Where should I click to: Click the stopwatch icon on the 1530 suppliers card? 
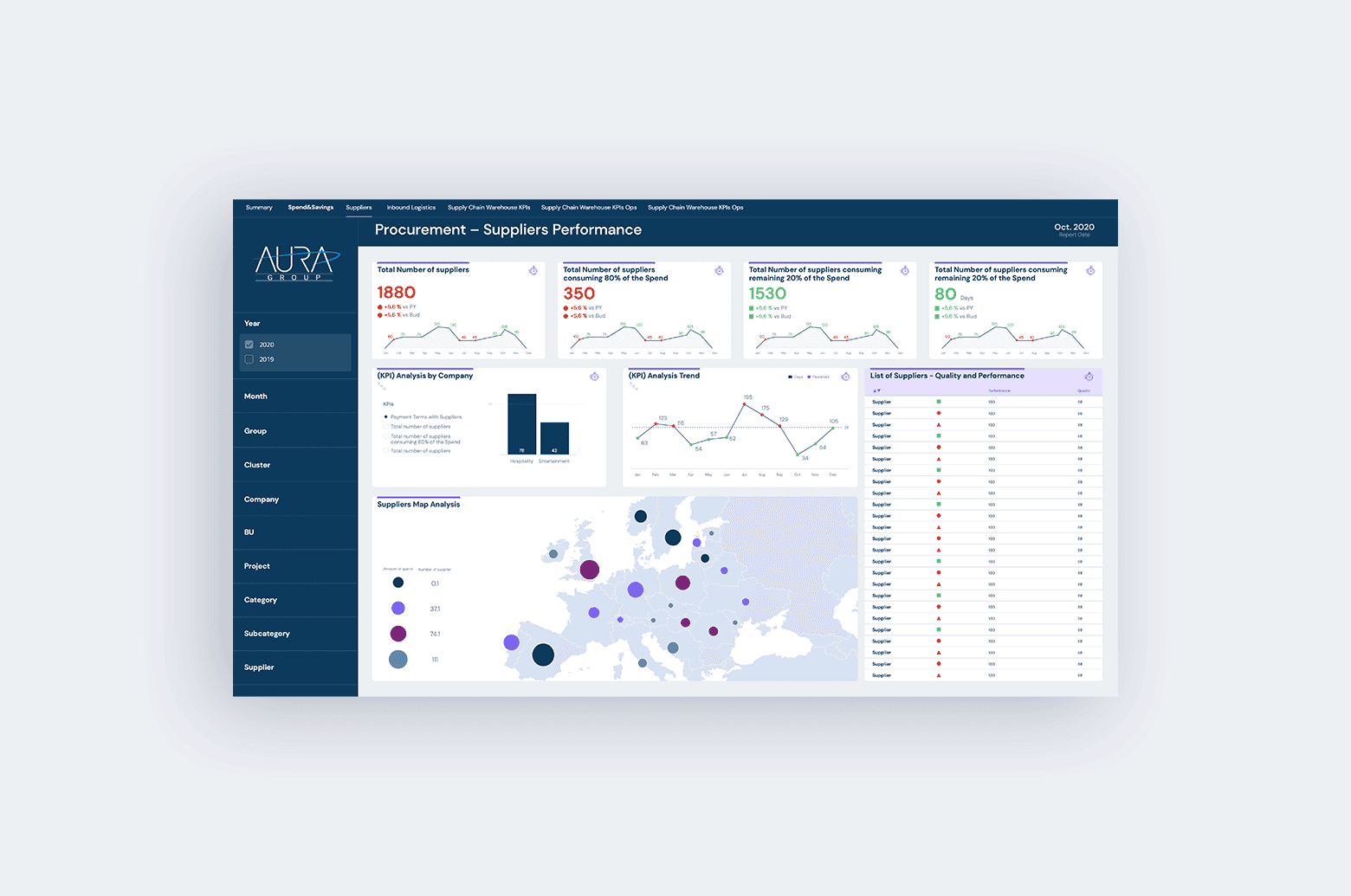905,271
